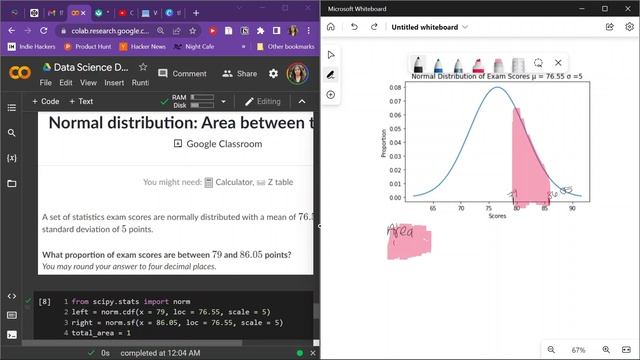Open Indie Hackers bookmark
This screenshot has height=360, width=640.
(x=31, y=47)
